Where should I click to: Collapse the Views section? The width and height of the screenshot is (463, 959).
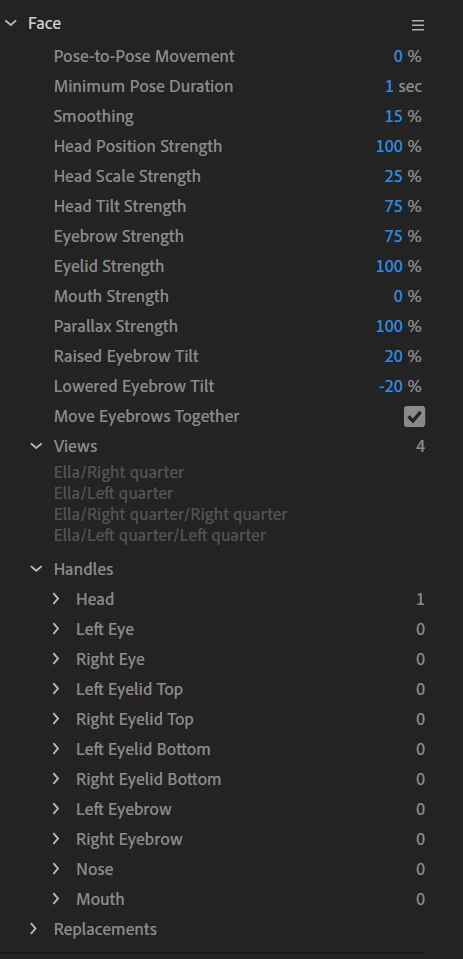pos(37,446)
